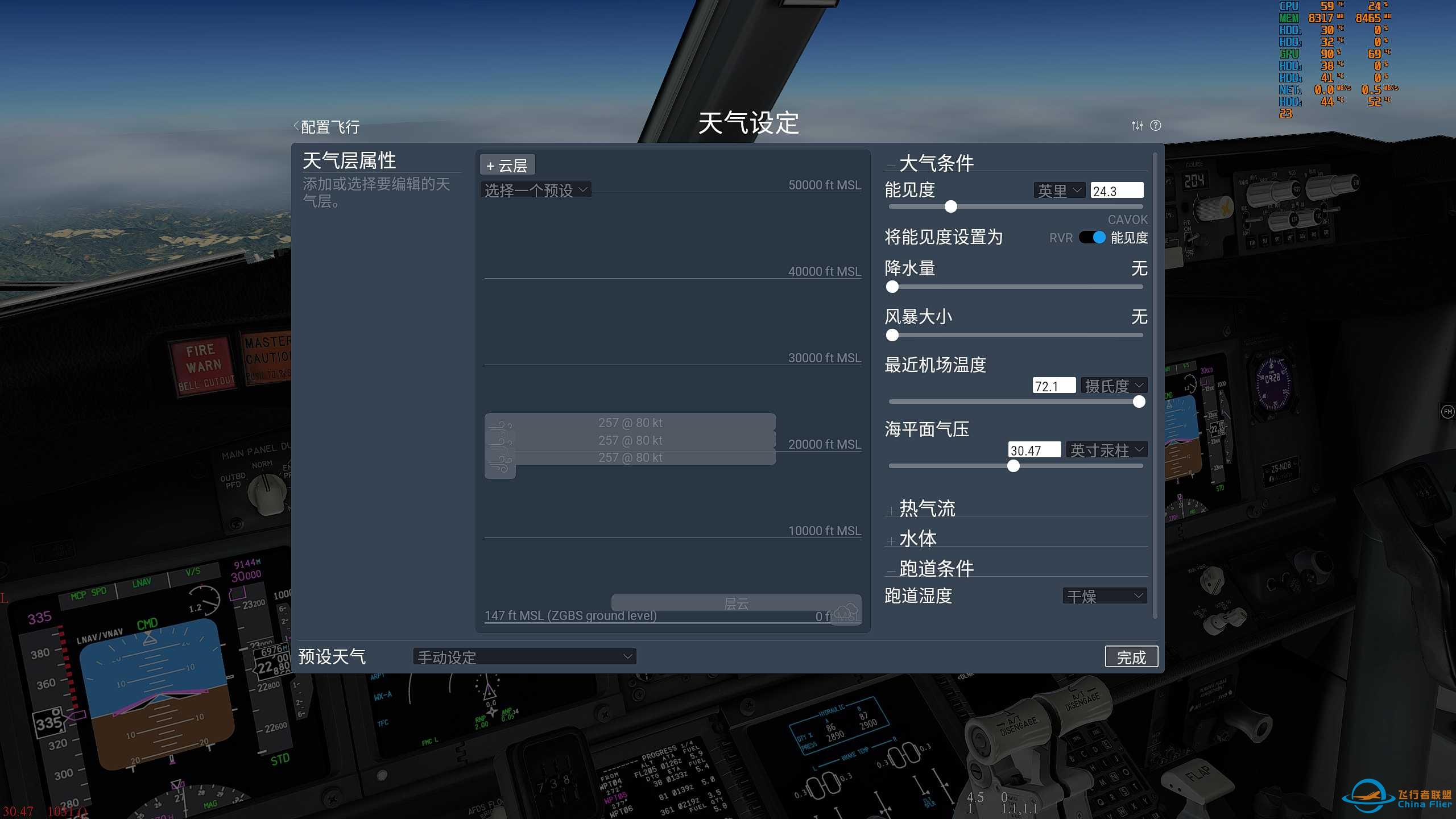
Task: Select the middle 257 @ 80 kt wind layer
Action: (630, 440)
